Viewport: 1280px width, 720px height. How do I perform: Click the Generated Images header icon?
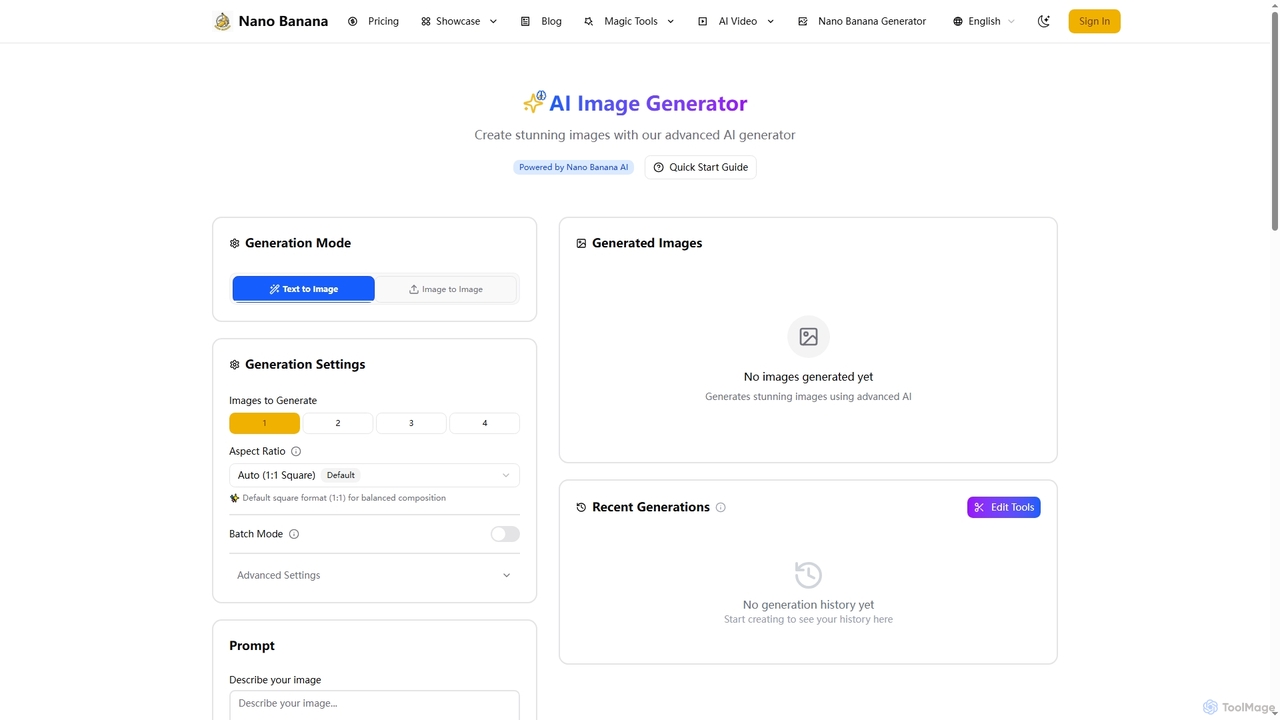[x=581, y=243]
